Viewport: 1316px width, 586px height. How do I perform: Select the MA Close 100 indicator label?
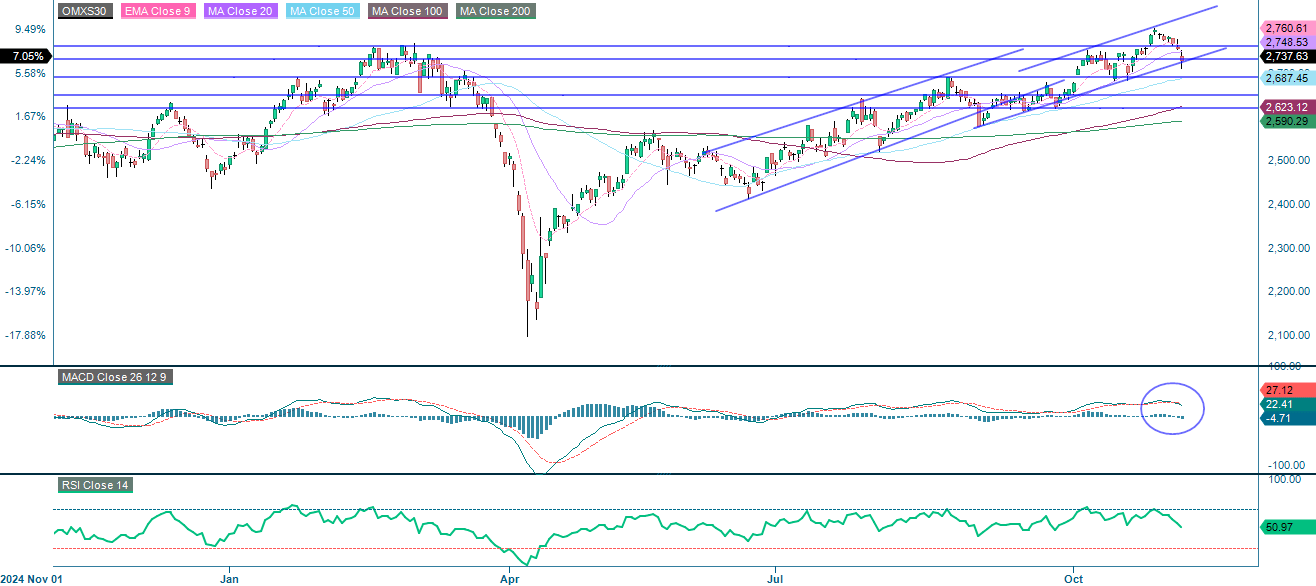(407, 11)
